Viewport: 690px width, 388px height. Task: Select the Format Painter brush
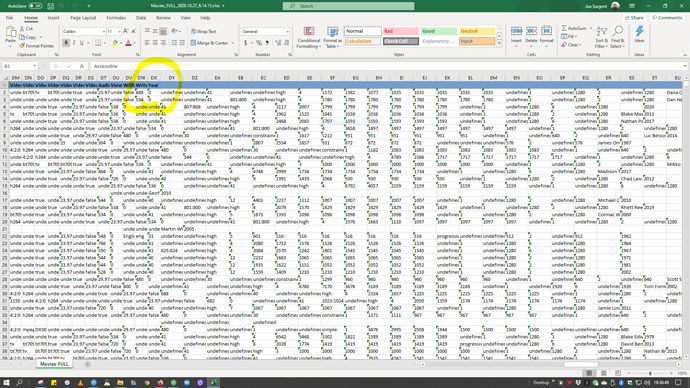(22, 46)
